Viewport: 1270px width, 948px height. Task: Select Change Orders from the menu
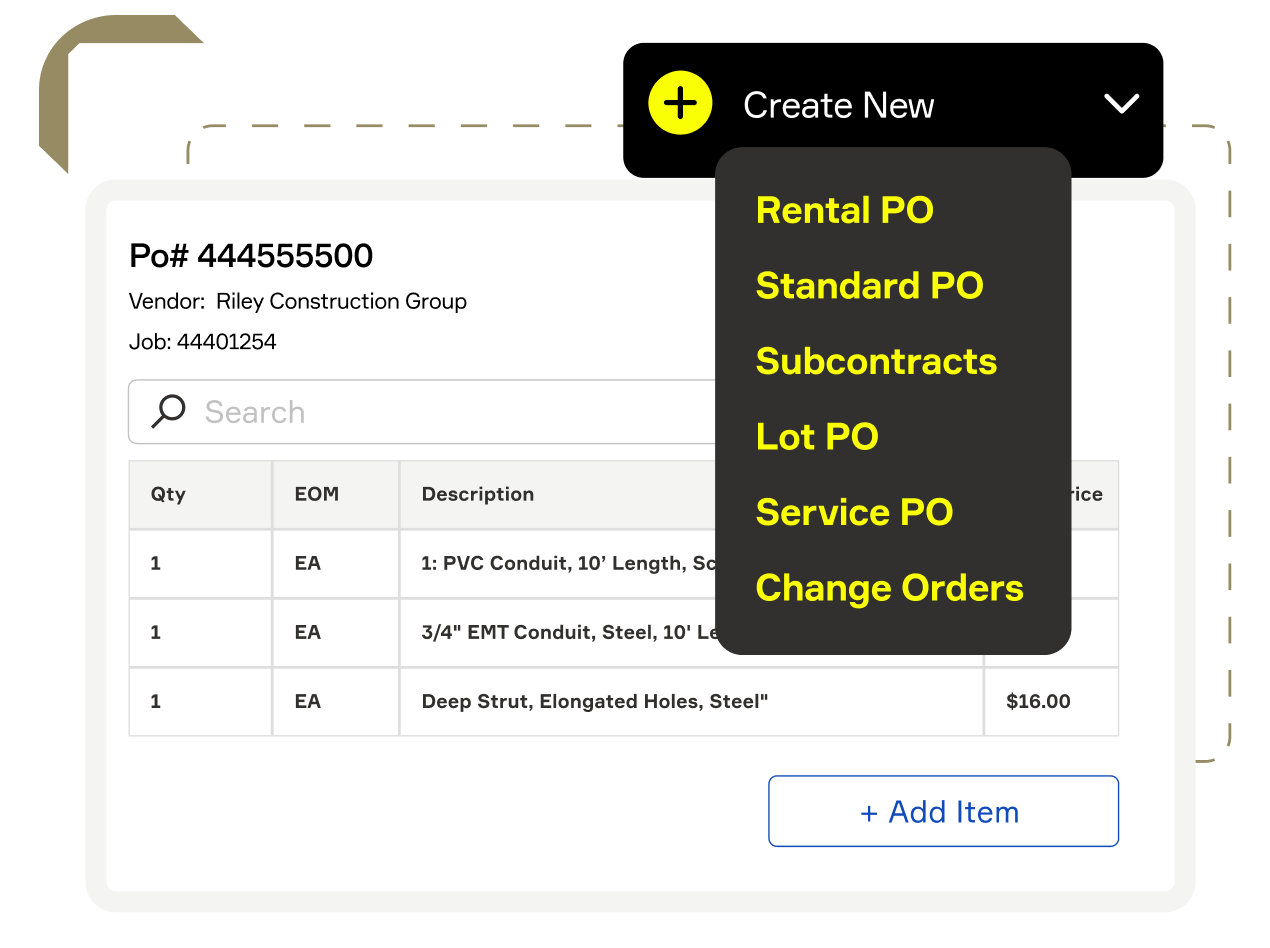pos(890,588)
